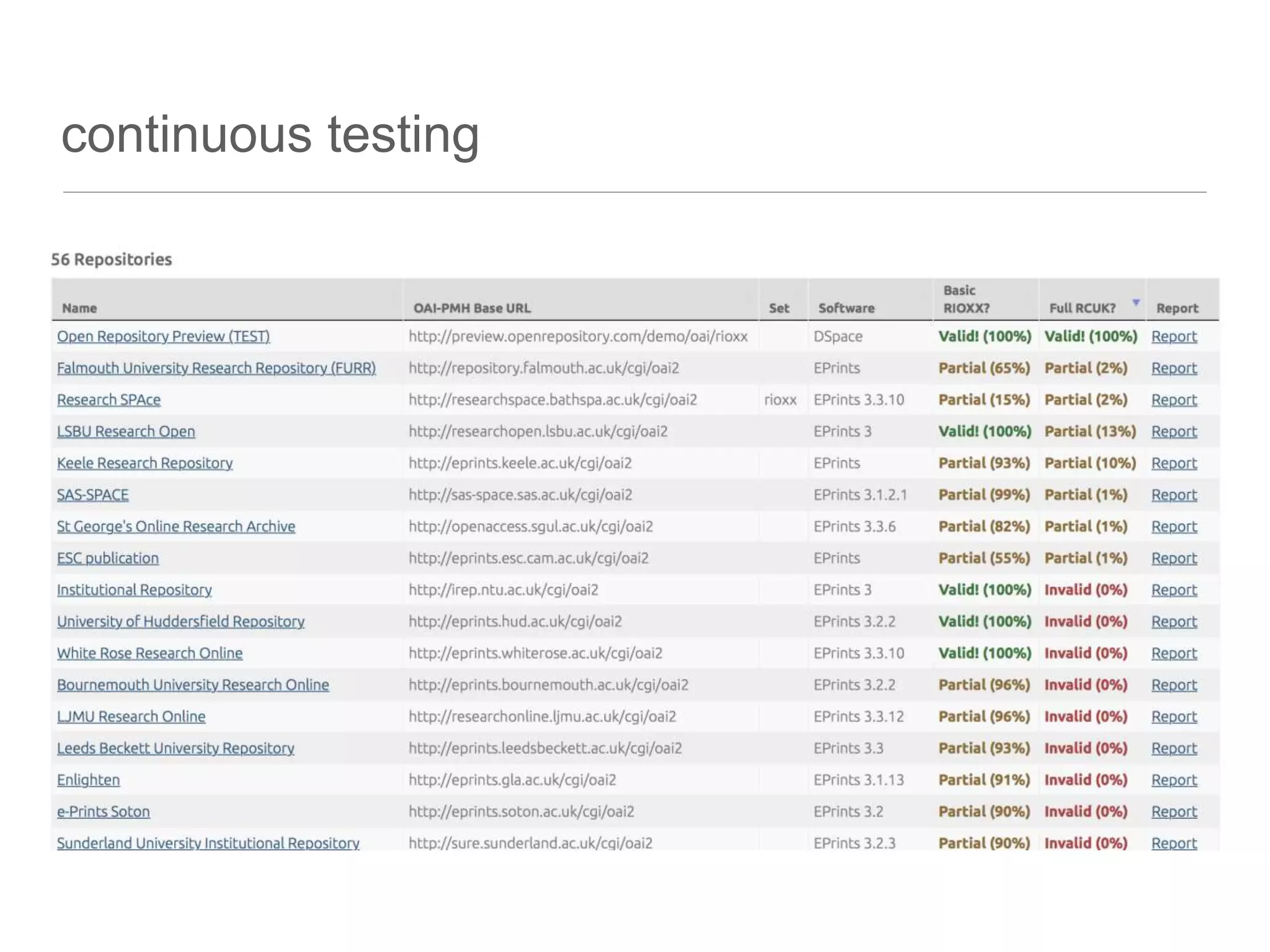Click Partial (10%) Full RCUK value
This screenshot has height=952, width=1270.
(x=1090, y=463)
